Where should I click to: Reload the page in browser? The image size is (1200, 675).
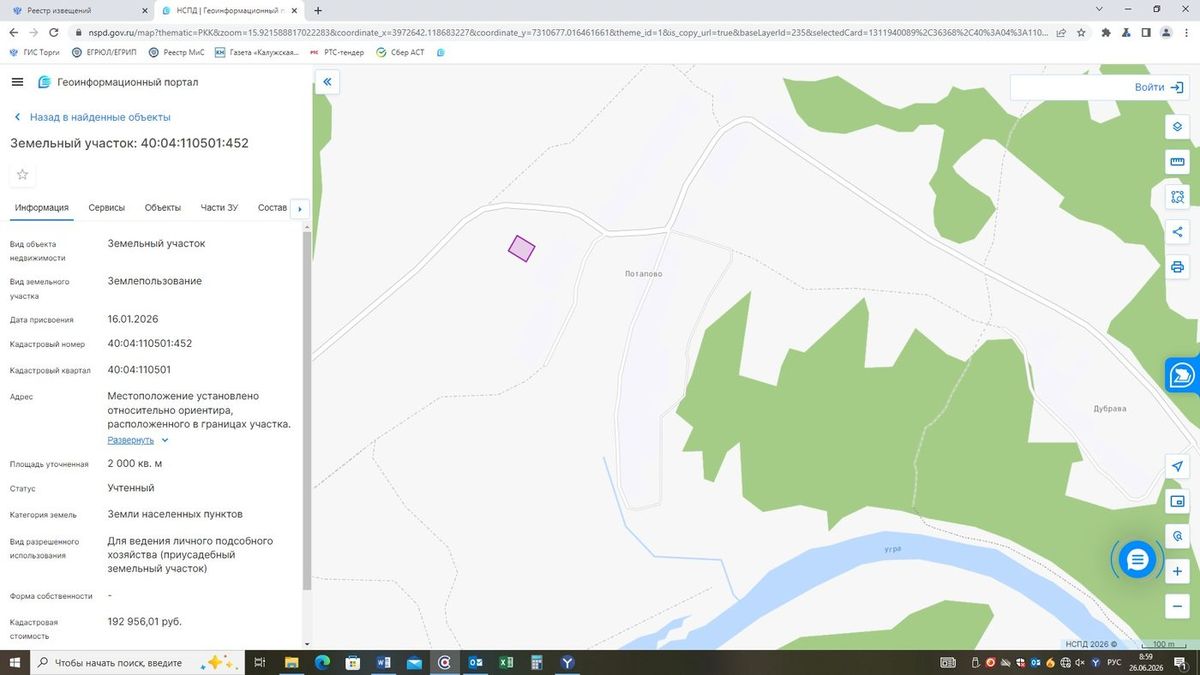52,32
